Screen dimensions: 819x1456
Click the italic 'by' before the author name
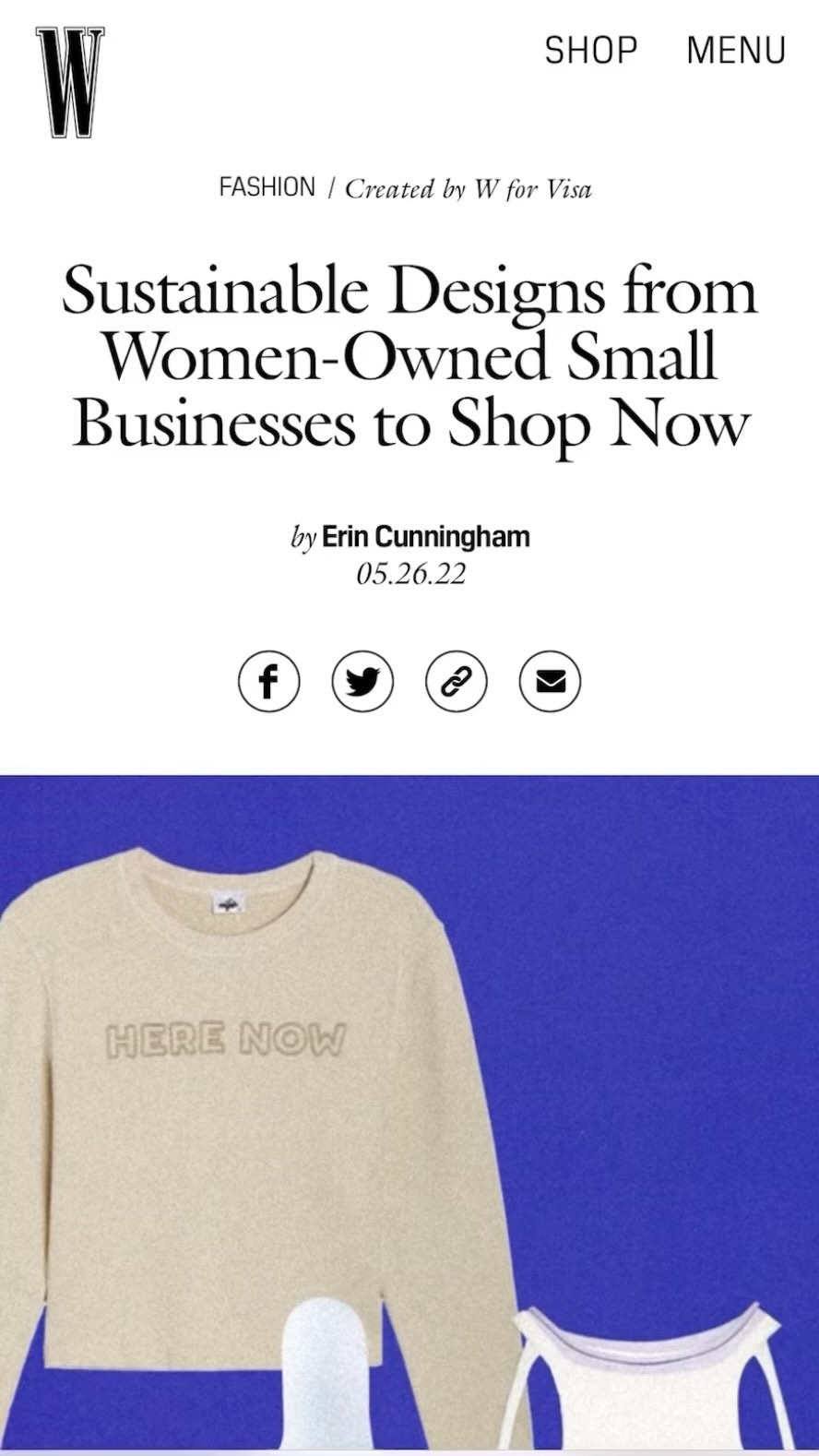pyautogui.click(x=303, y=536)
